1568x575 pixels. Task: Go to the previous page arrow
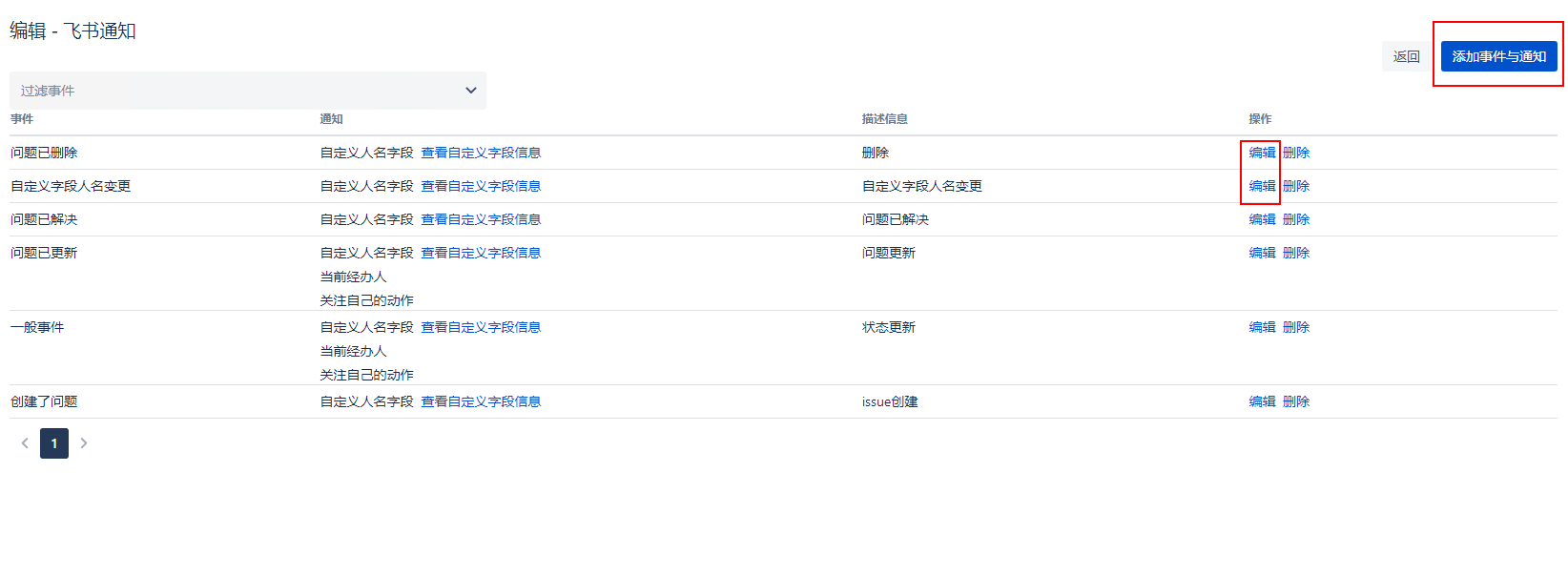coord(25,443)
